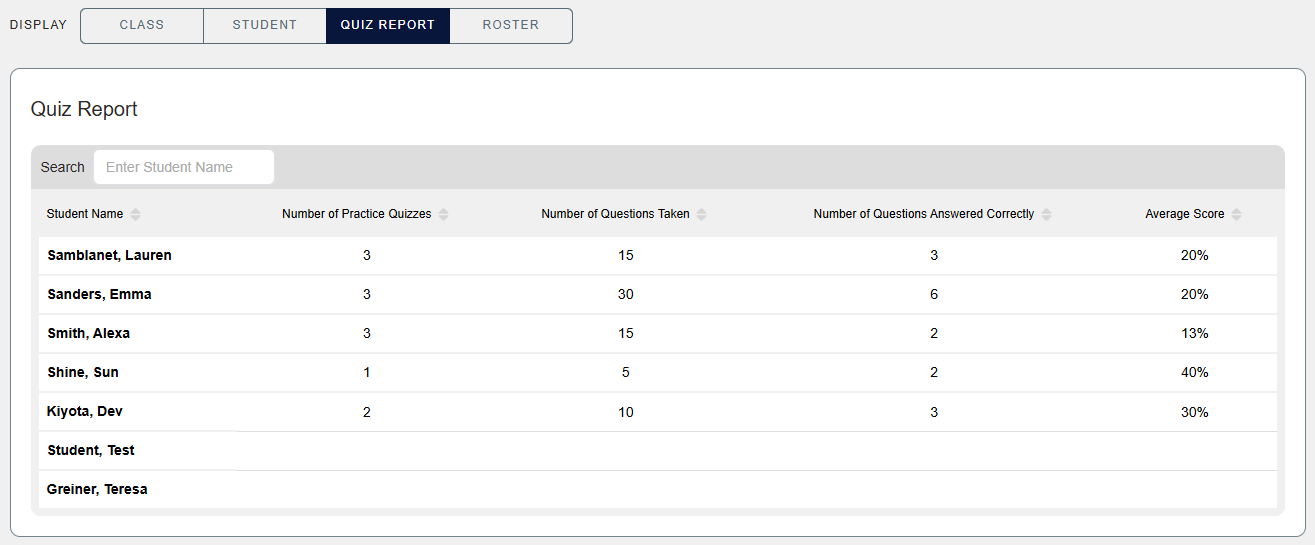Open the Student tab

(265, 26)
